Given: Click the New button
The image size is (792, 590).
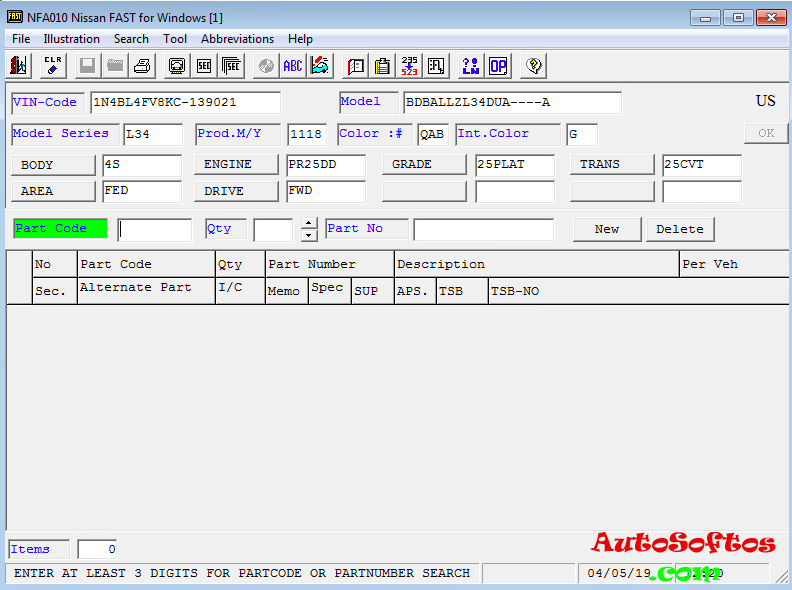Looking at the screenshot, I should tap(607, 229).
